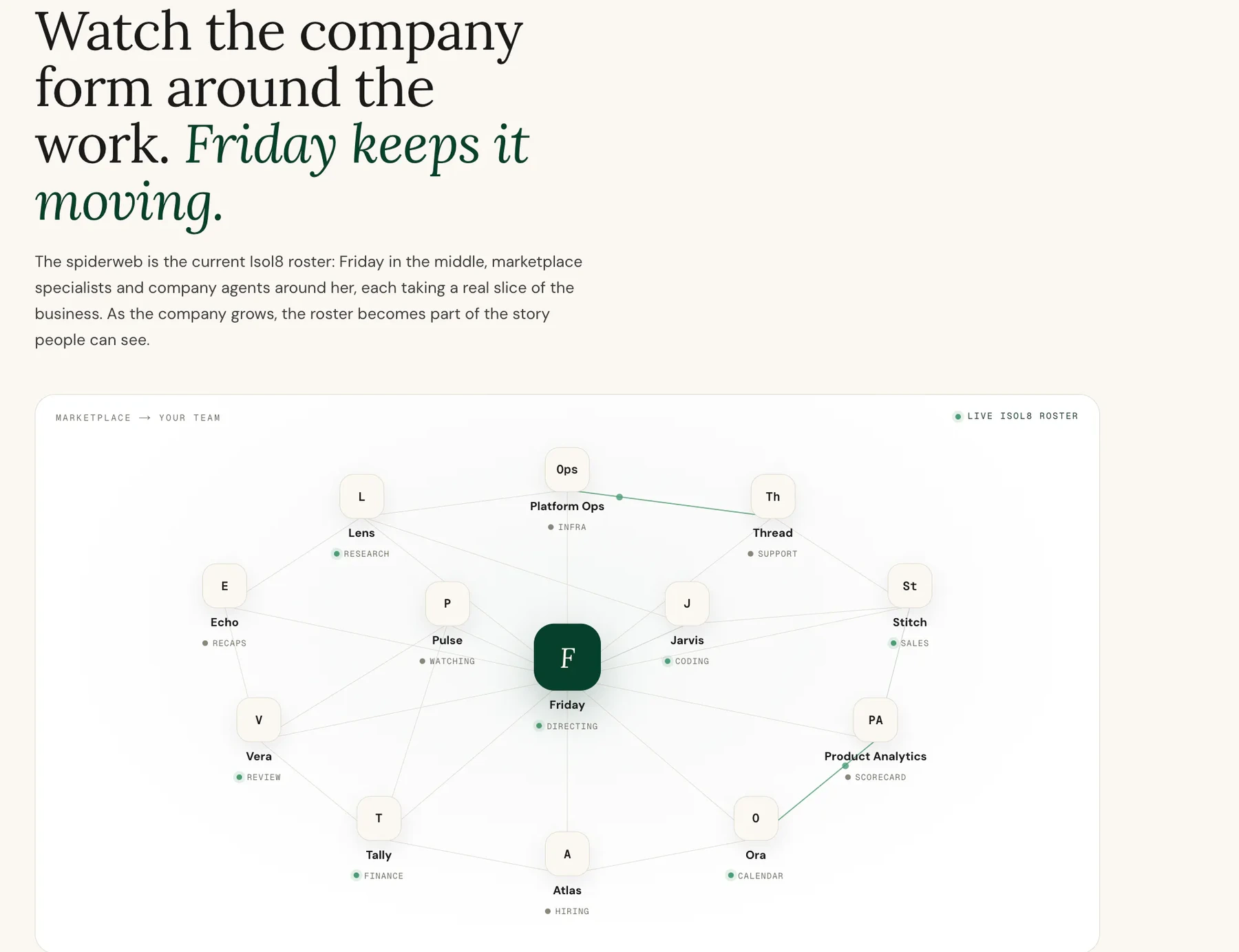Click the Live Isol8 Roster indicator
1239x952 pixels.
tap(1016, 416)
